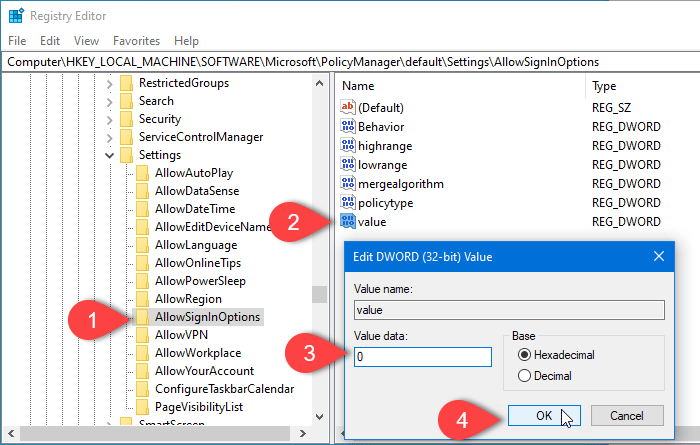700x445 pixels.
Task: Select the highrange DWORD icon
Action: click(348, 146)
